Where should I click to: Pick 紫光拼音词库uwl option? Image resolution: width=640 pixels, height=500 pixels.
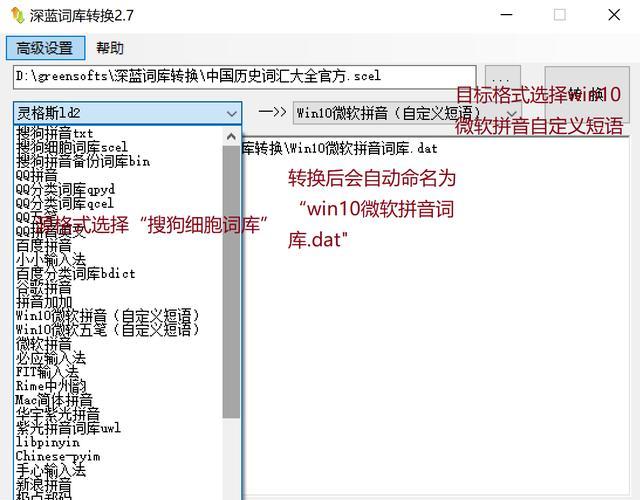pos(68,428)
